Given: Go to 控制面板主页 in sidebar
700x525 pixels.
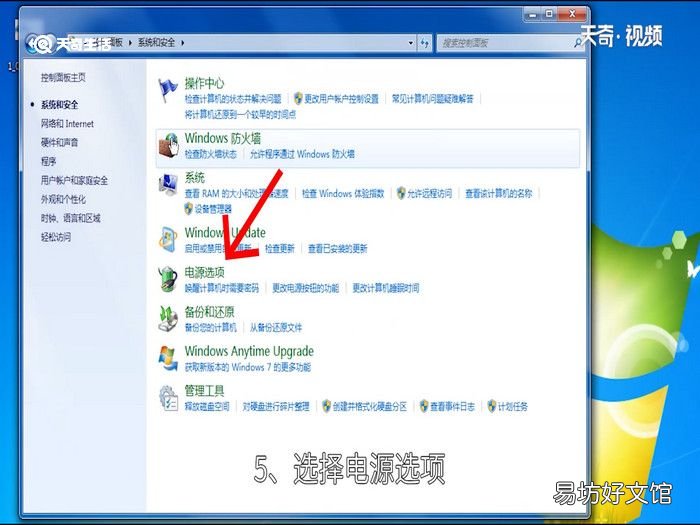Looking at the screenshot, I should pos(63,77).
